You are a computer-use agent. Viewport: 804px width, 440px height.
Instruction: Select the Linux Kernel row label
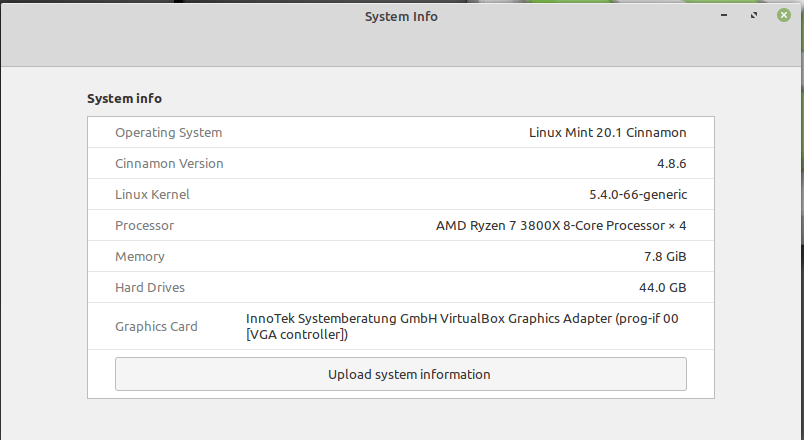tap(152, 194)
